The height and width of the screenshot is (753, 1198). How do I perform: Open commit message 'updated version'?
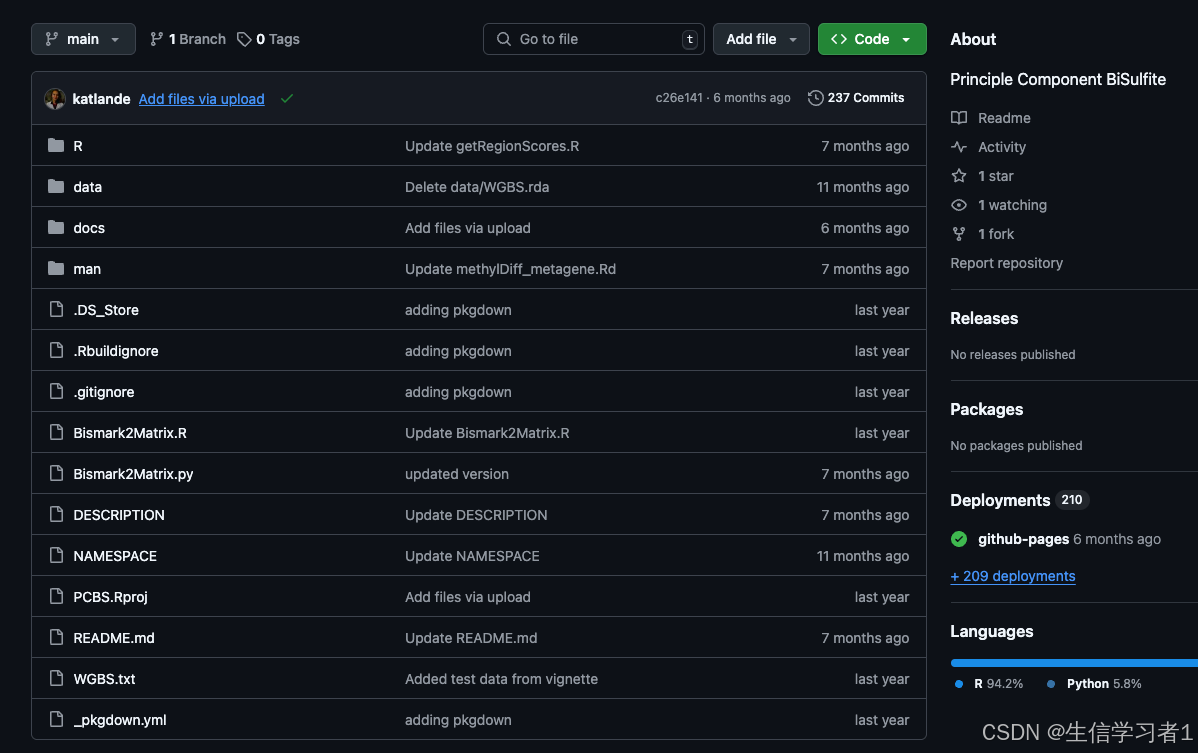click(457, 474)
